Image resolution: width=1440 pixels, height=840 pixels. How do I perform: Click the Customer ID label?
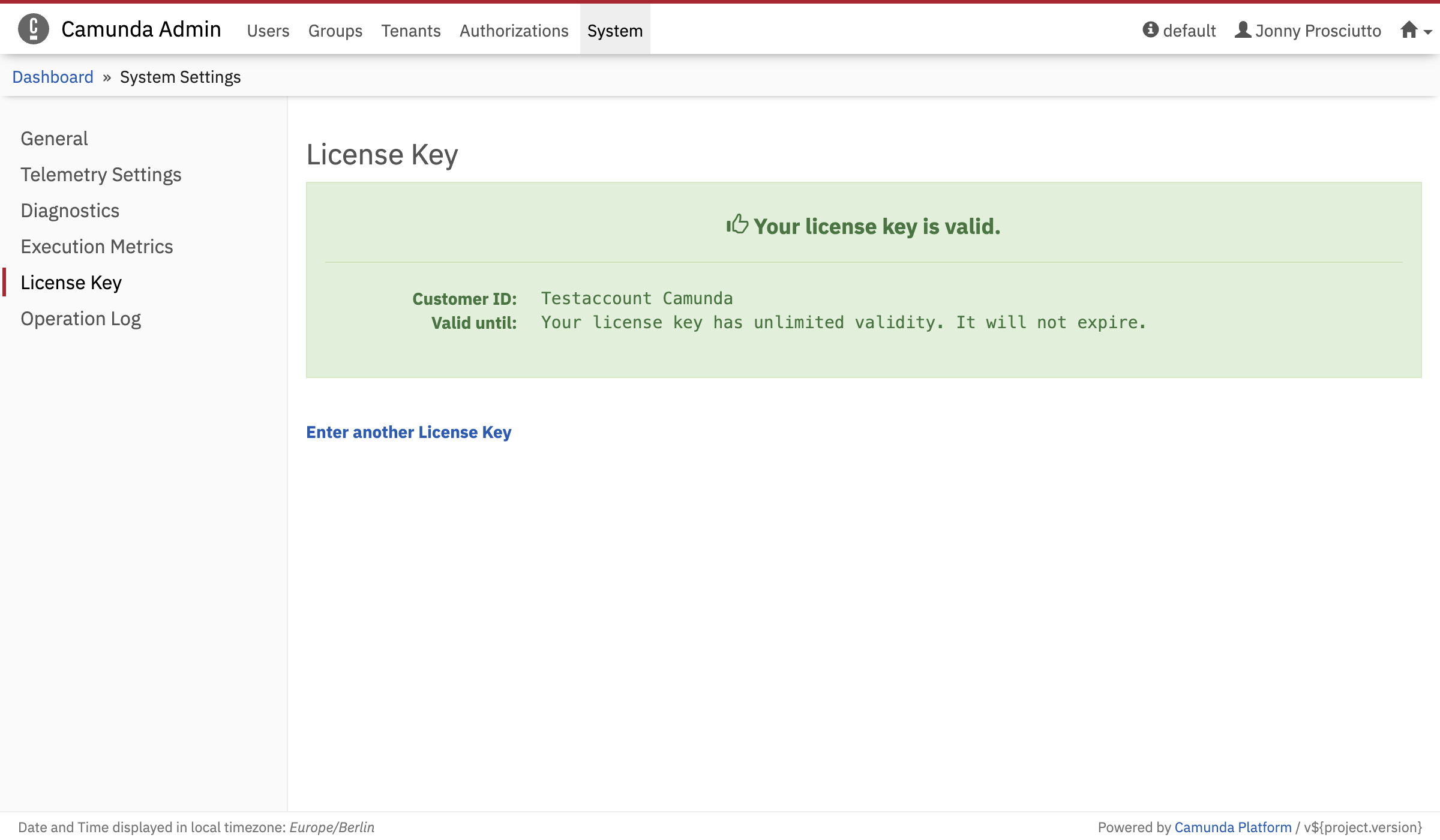coord(465,299)
